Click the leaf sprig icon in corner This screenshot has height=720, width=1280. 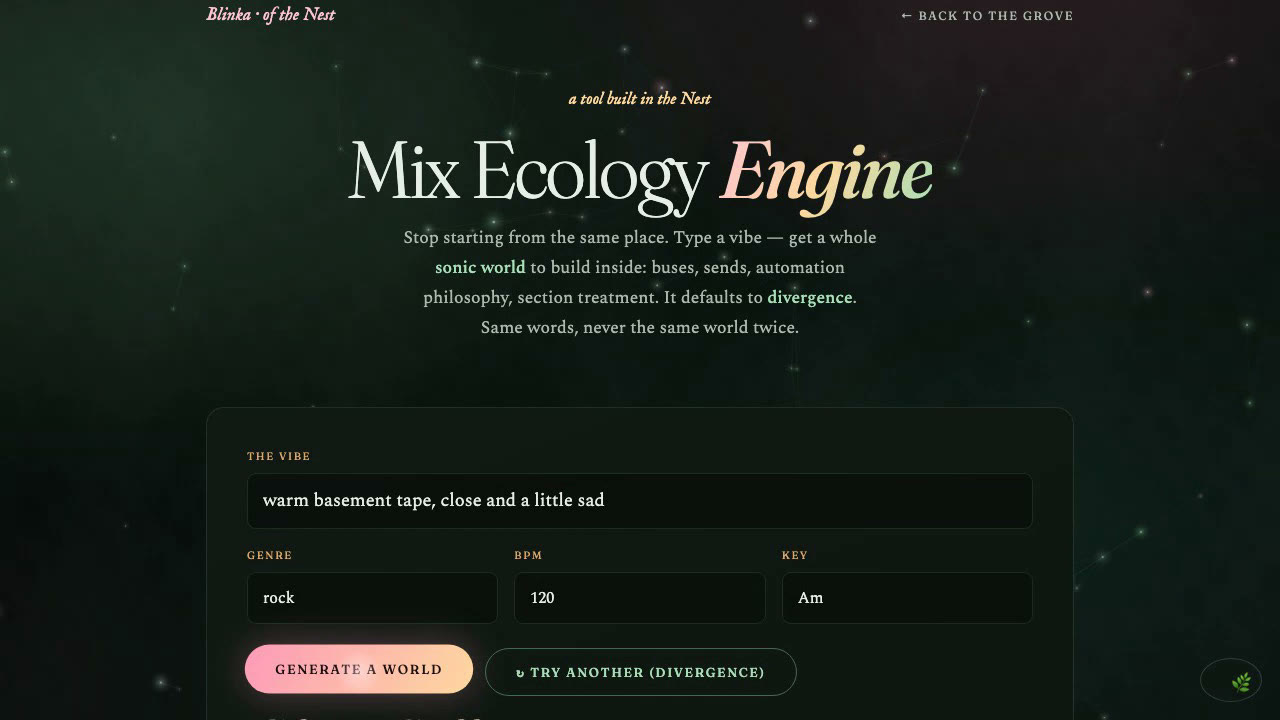pos(1241,682)
